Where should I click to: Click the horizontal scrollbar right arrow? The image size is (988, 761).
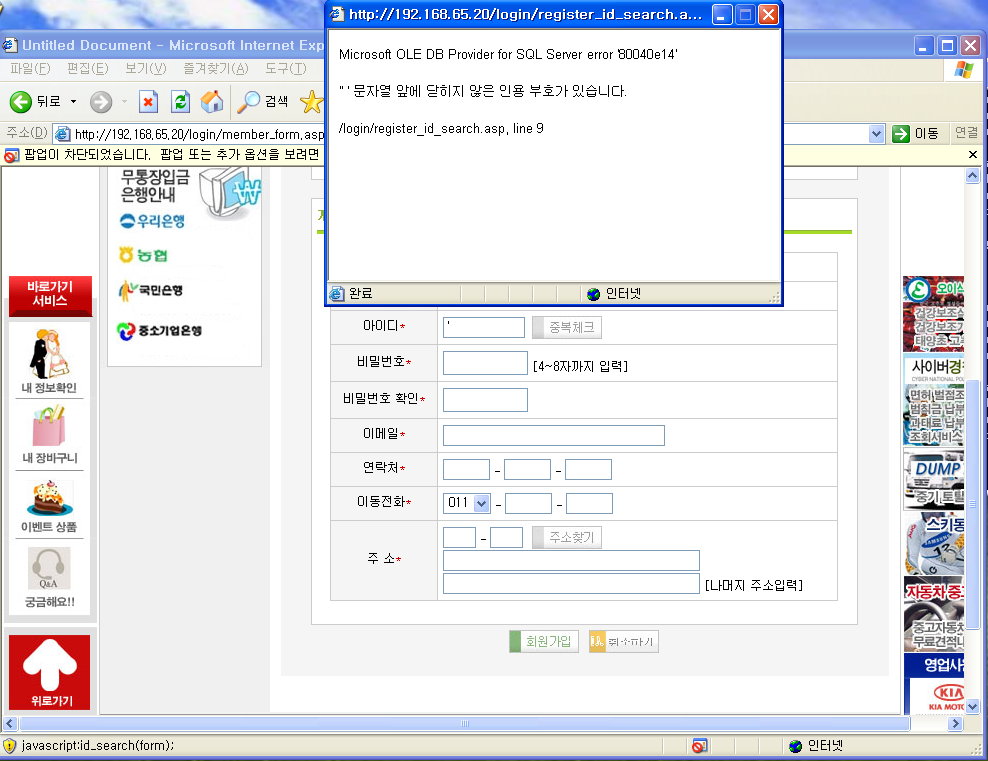pyautogui.click(x=956, y=723)
